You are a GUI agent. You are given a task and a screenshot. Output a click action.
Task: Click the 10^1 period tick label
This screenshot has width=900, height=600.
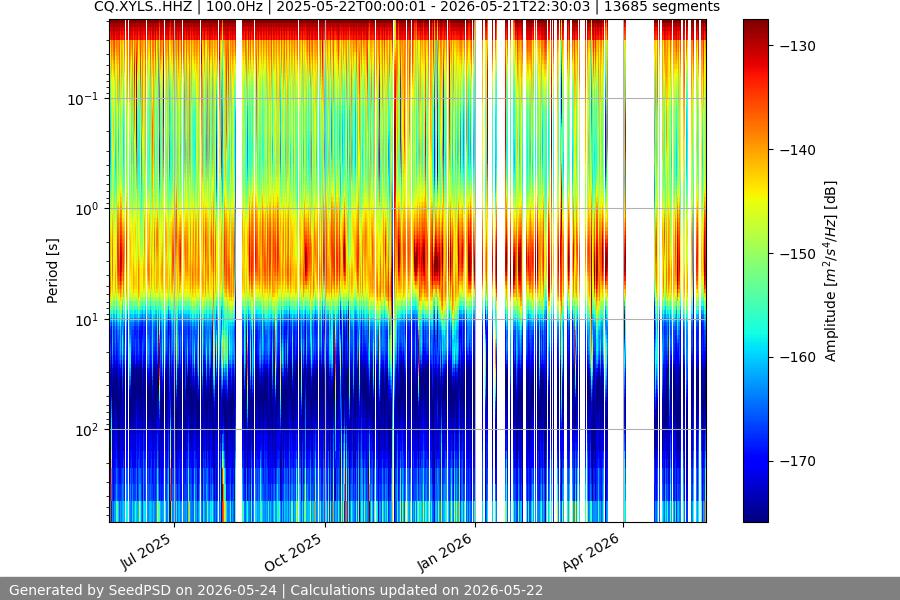pos(86,320)
